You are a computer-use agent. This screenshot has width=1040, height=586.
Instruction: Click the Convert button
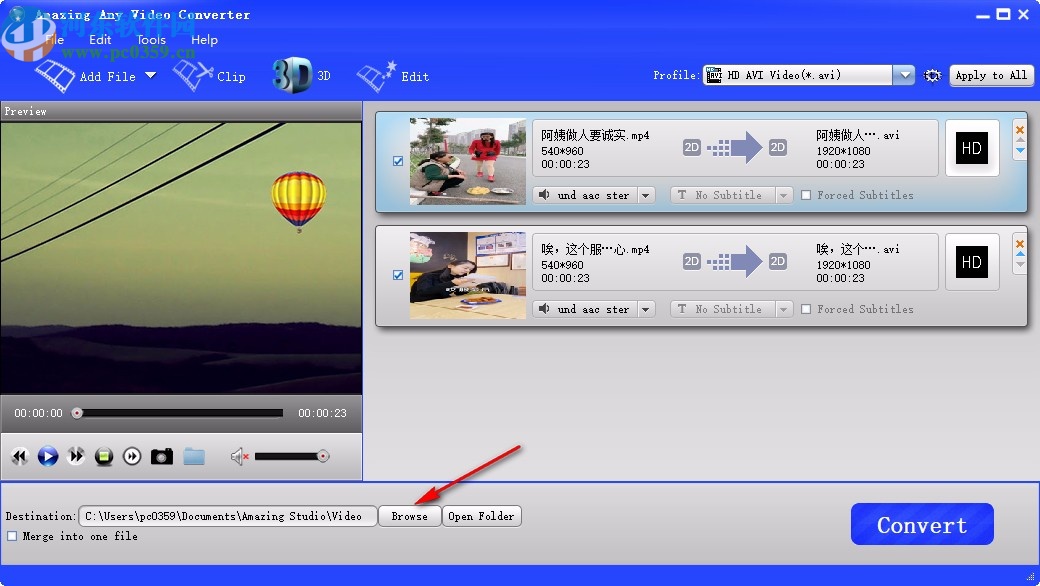click(921, 523)
